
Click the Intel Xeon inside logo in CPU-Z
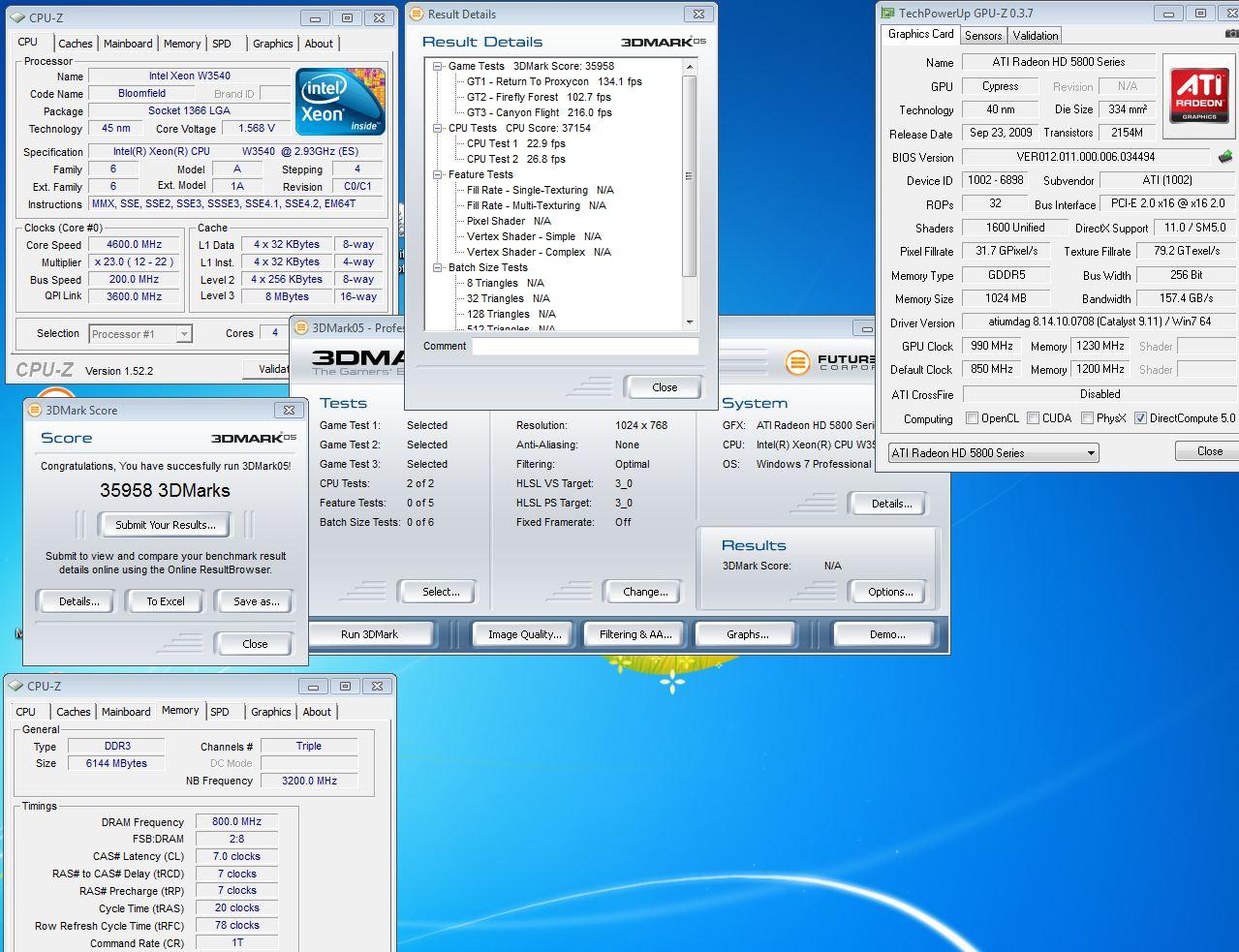tap(340, 100)
